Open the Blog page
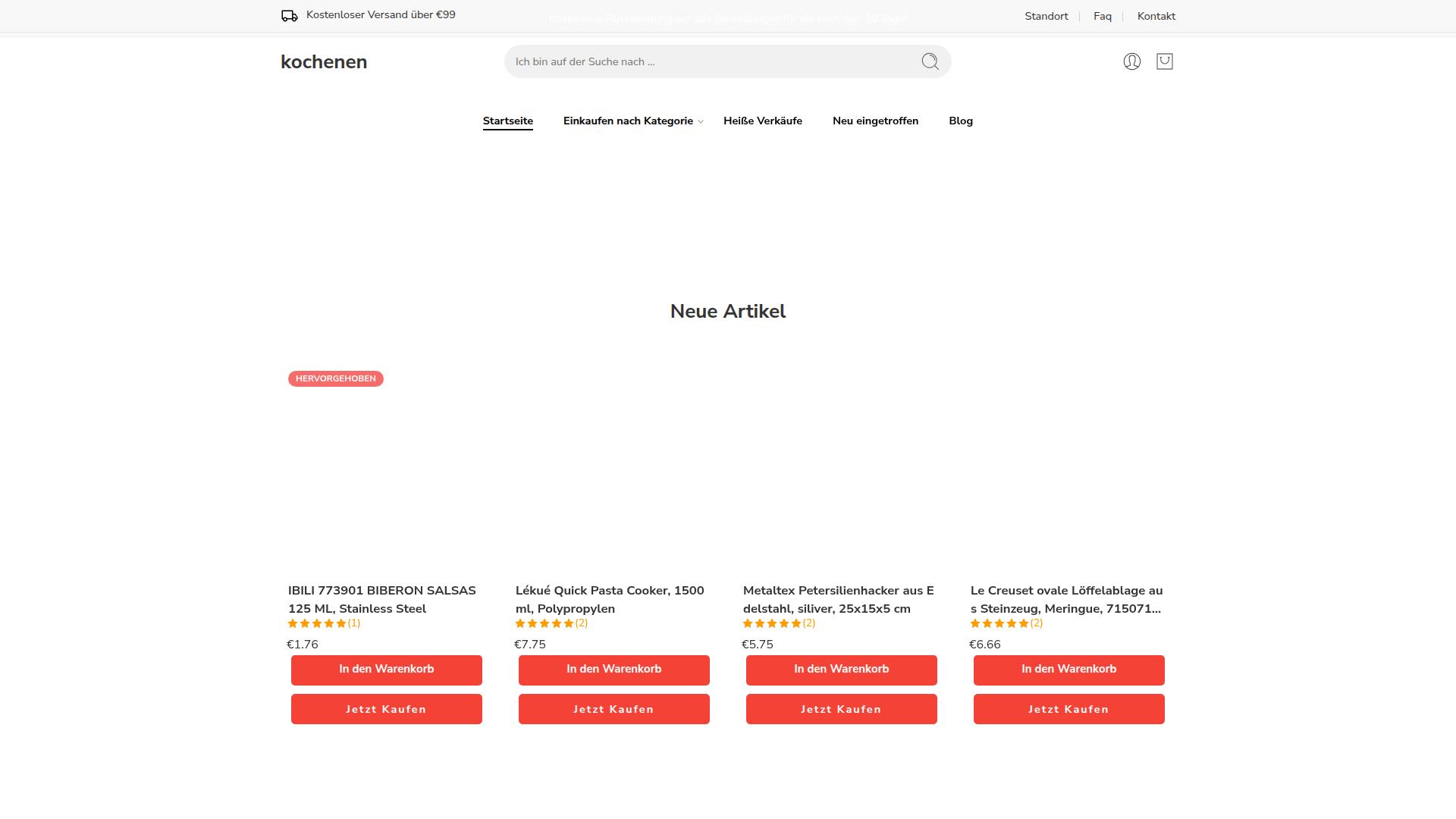 click(961, 121)
